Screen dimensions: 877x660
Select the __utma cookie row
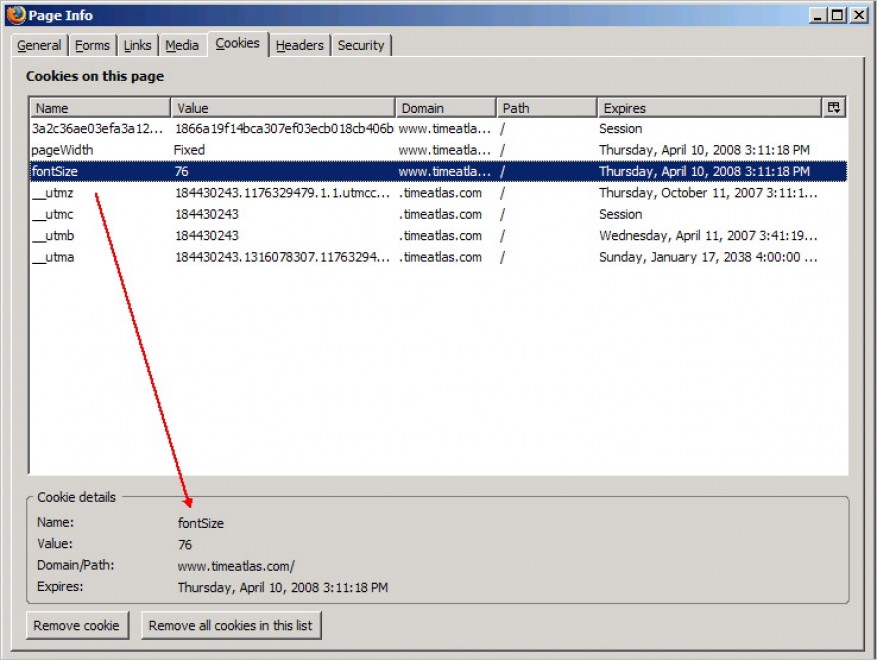click(438, 257)
